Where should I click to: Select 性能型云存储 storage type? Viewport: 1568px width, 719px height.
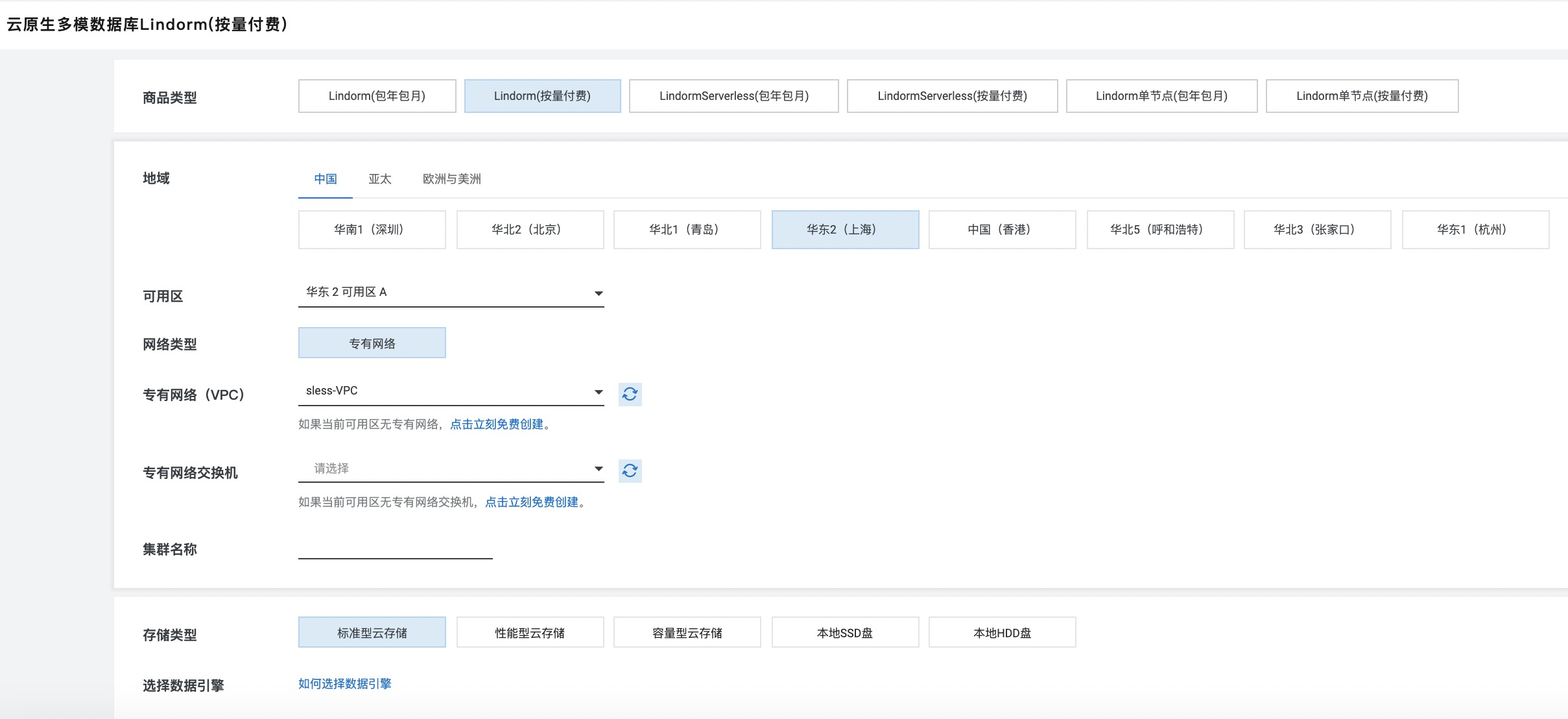pos(530,632)
